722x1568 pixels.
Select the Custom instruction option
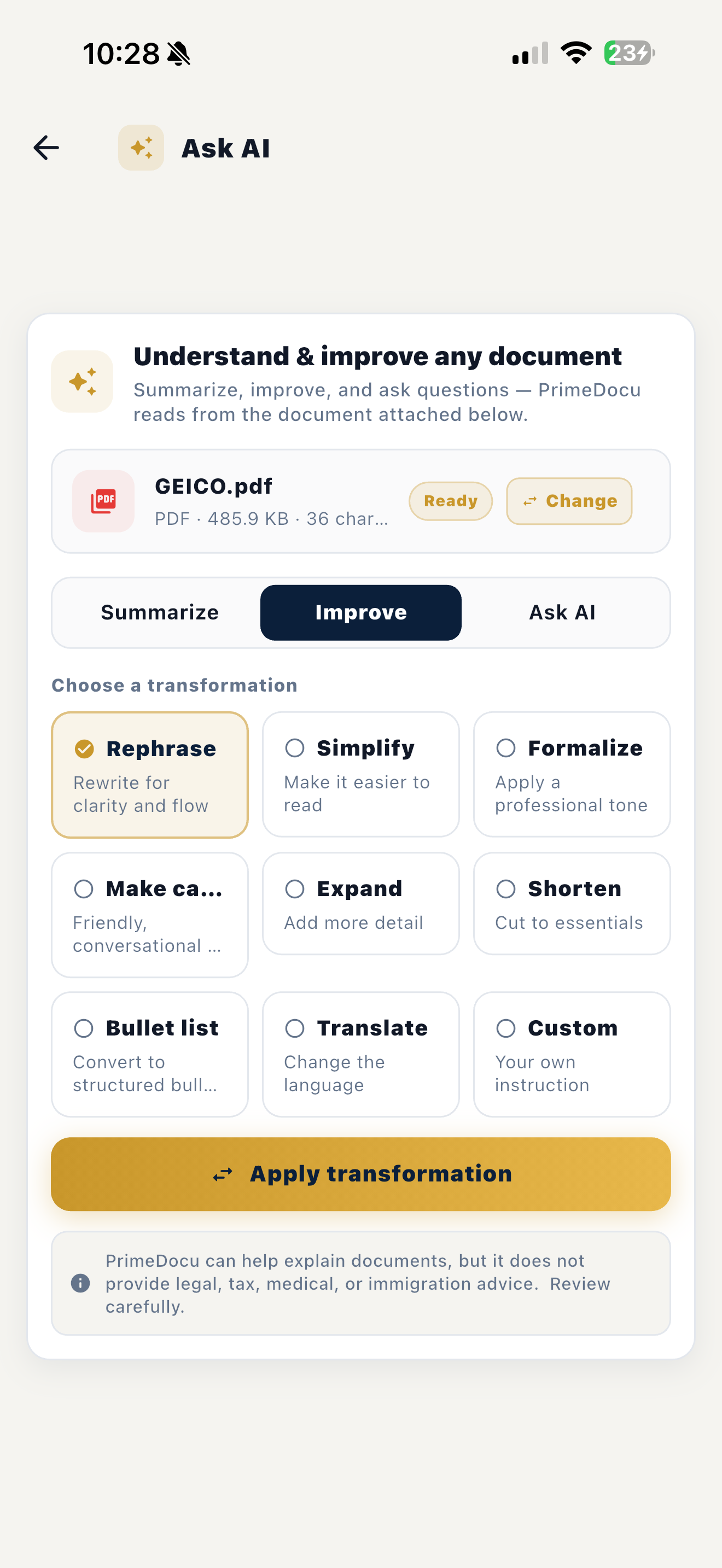pos(572,1054)
